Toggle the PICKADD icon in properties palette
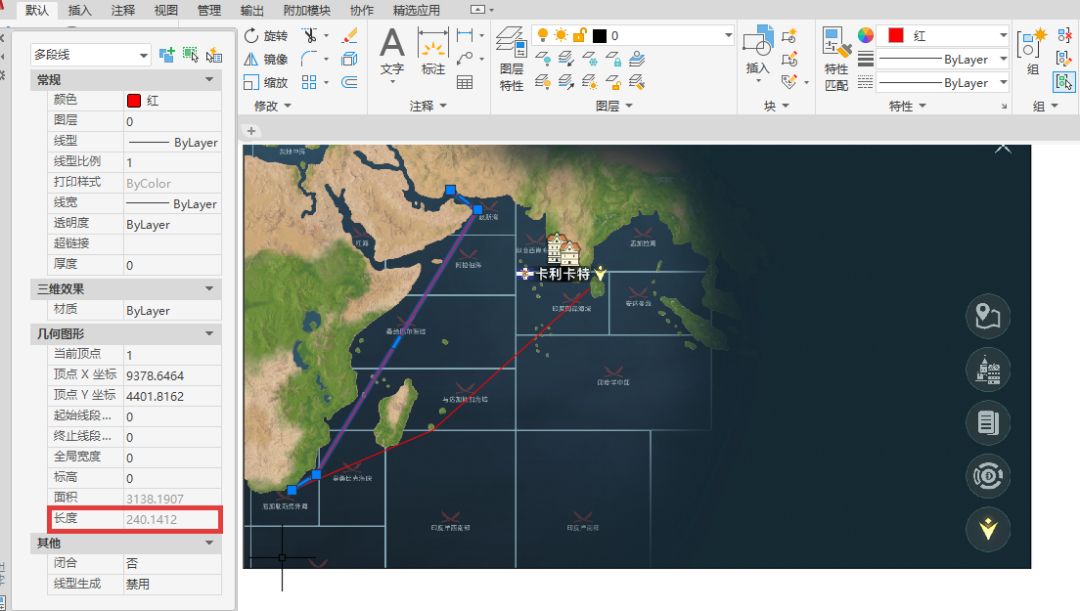 pos(167,54)
